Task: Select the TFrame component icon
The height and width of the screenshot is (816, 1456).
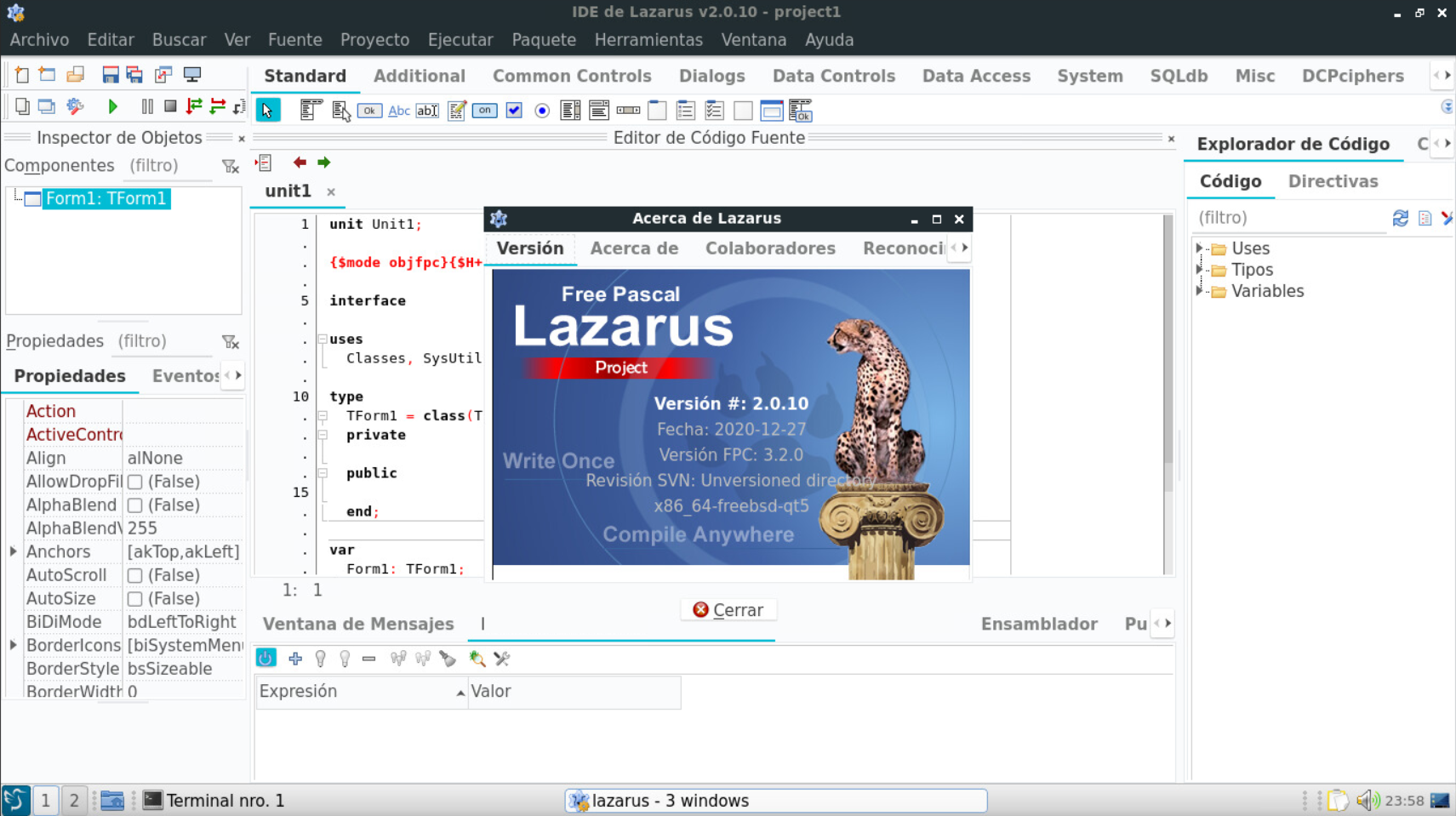Action: click(x=772, y=110)
